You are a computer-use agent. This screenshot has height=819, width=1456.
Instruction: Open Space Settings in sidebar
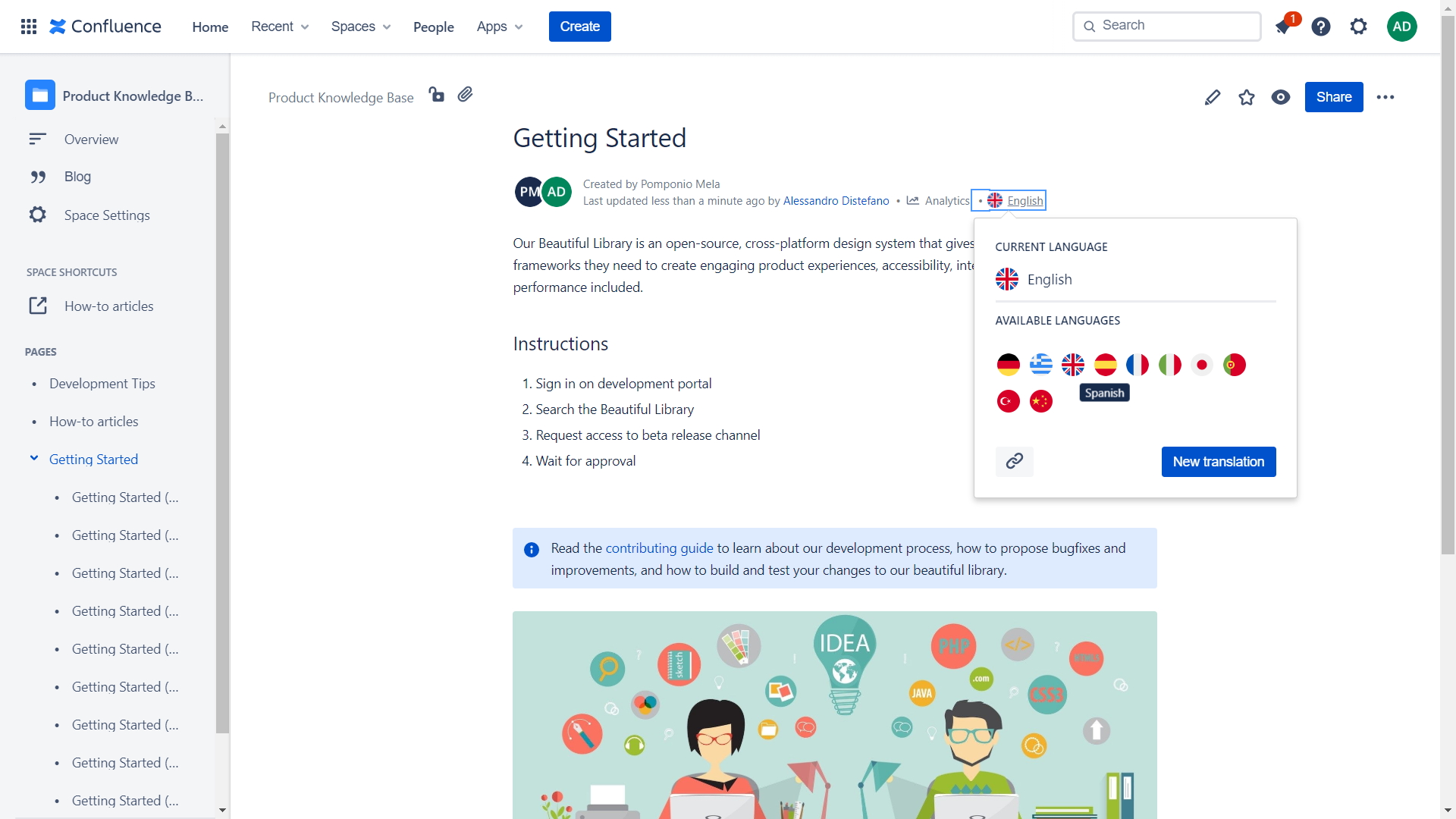pos(107,215)
